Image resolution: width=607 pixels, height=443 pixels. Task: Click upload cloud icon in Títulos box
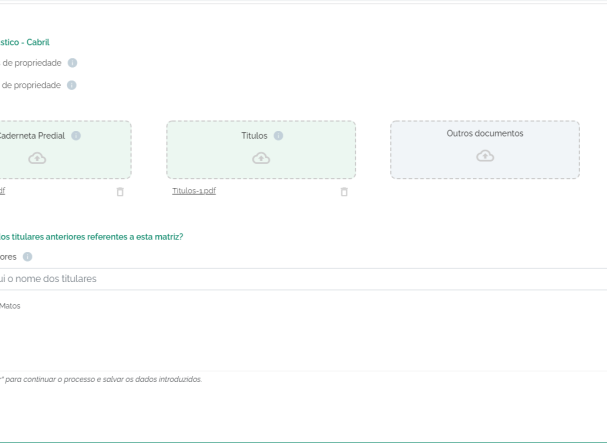(261, 158)
